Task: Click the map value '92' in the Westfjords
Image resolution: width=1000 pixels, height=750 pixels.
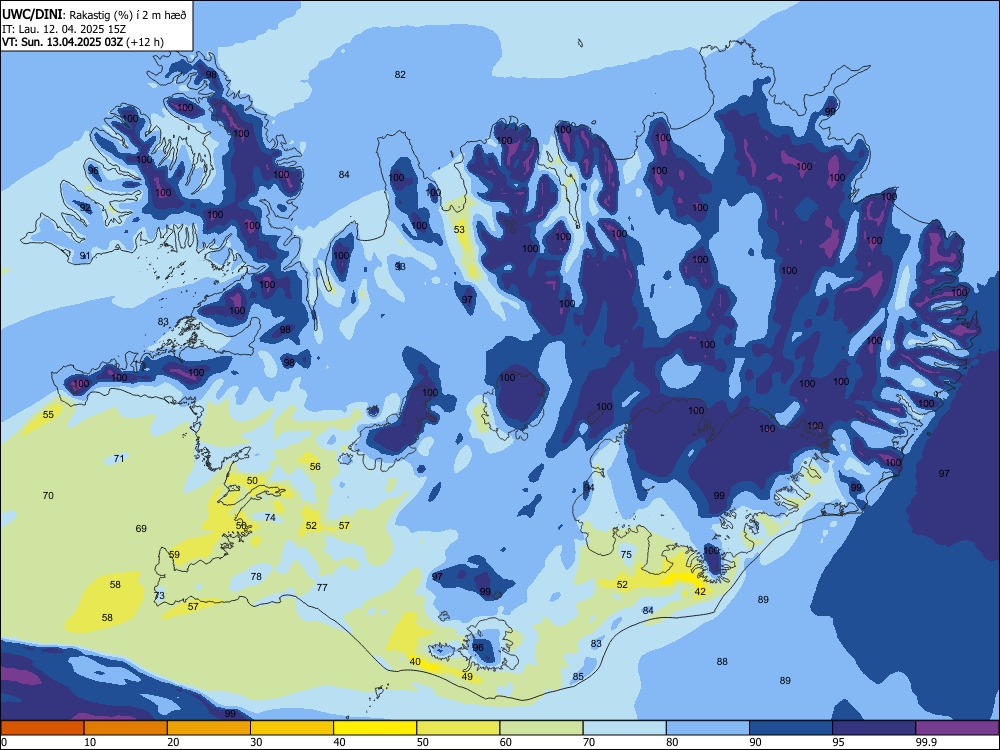Action: [85, 208]
